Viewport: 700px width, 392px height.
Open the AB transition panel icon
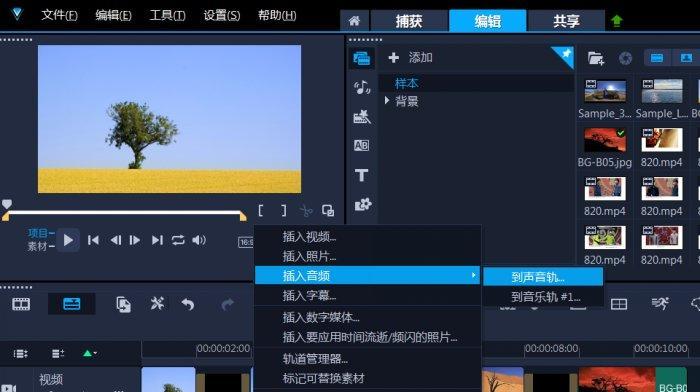[361, 146]
